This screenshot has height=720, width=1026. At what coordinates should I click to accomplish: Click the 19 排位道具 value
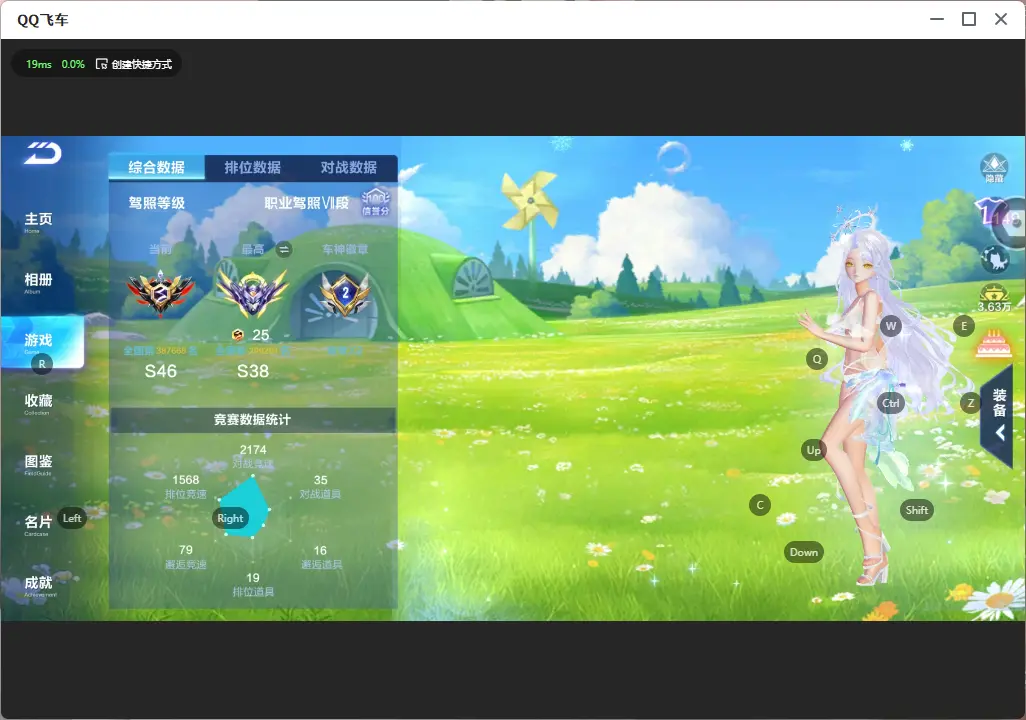[x=253, y=577]
